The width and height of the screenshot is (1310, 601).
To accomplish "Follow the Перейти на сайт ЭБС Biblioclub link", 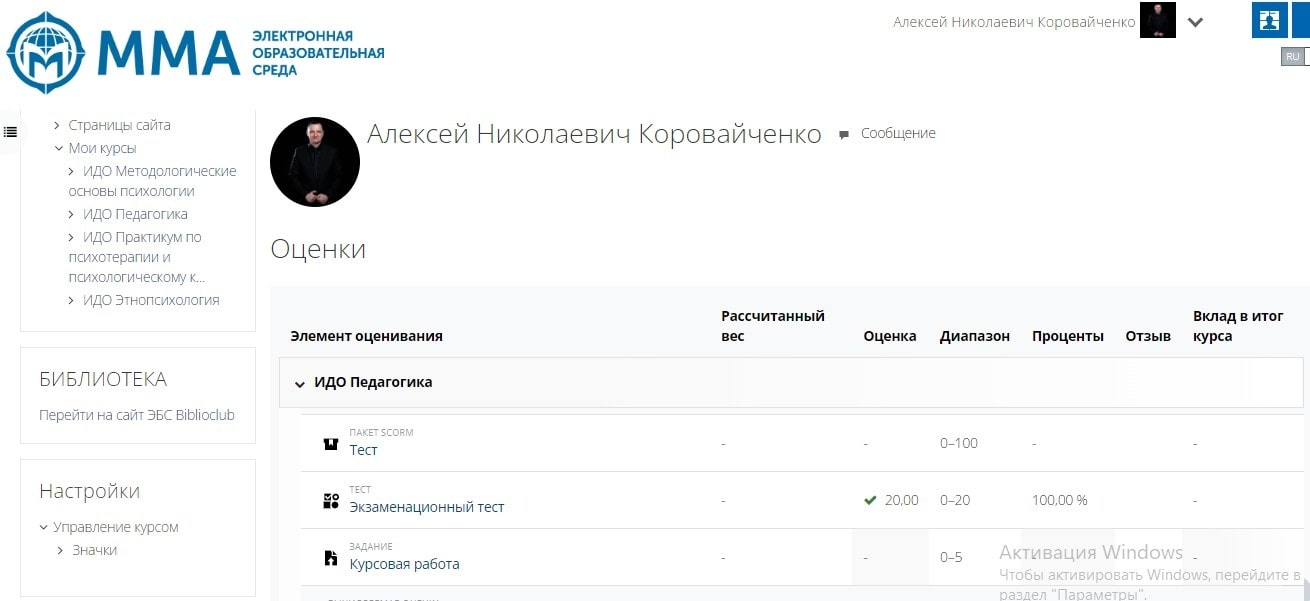I will click(x=137, y=414).
